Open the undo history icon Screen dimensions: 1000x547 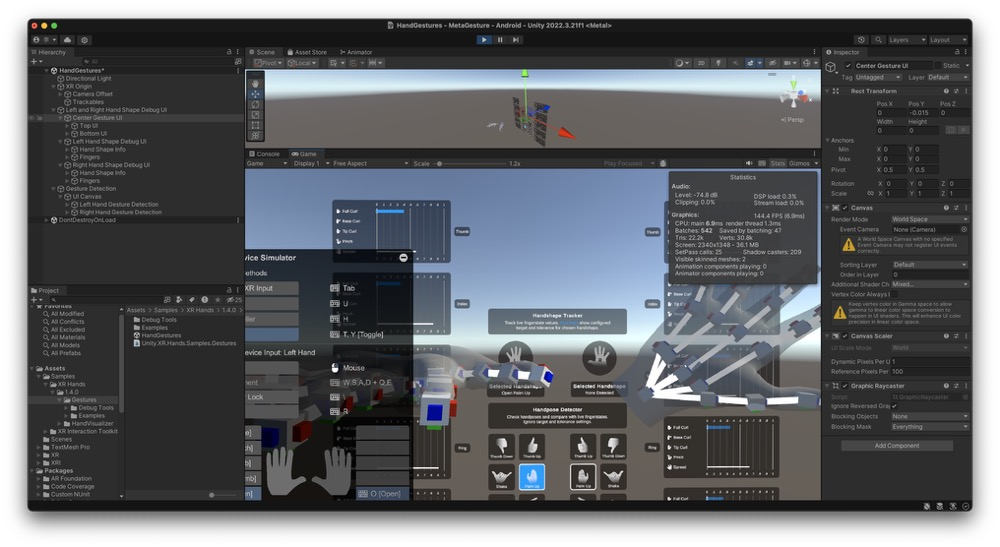[x=862, y=40]
